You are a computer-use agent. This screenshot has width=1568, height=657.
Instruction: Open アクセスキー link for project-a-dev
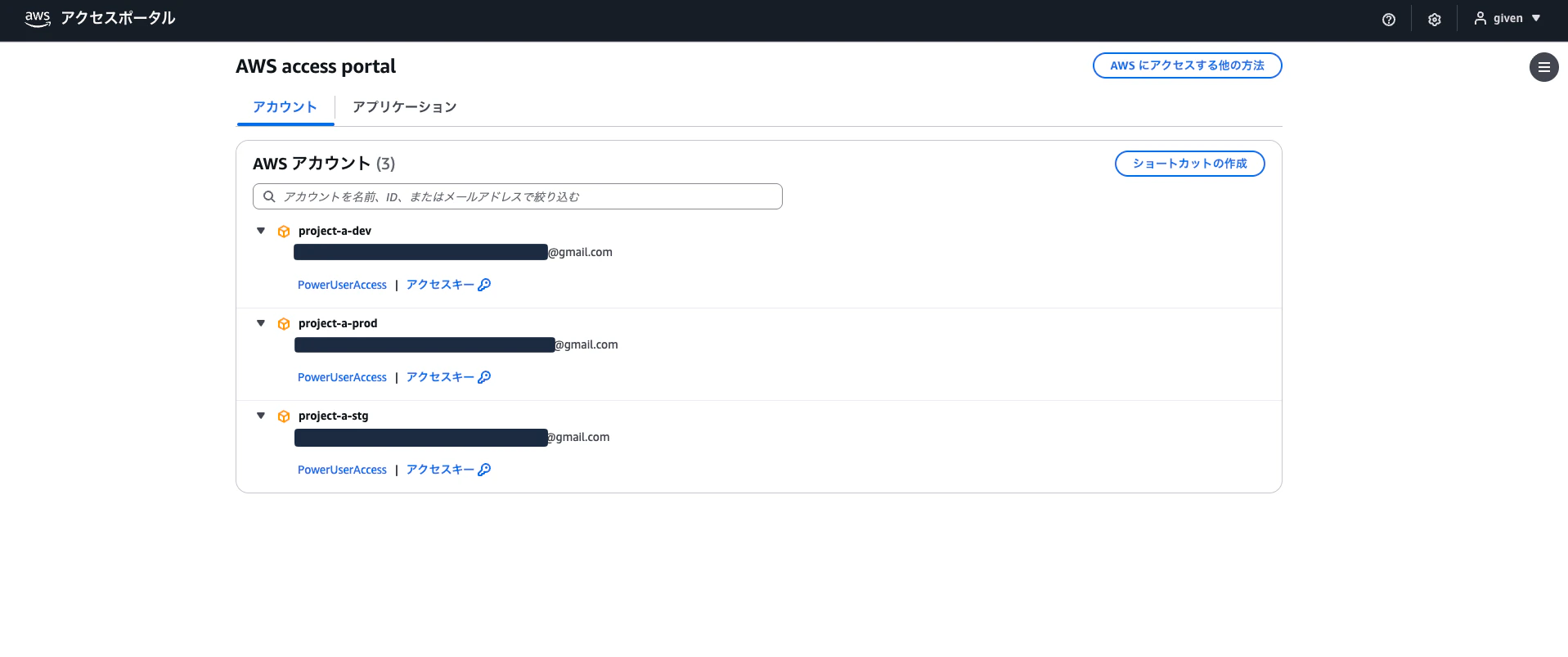448,285
